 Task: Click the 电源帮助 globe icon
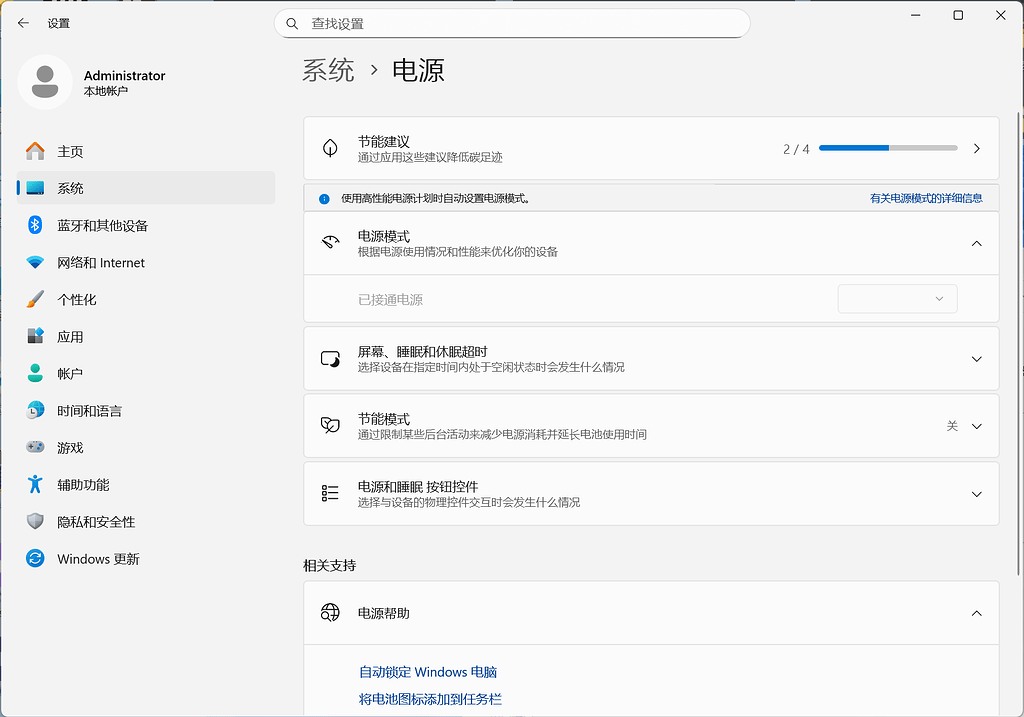tap(330, 613)
